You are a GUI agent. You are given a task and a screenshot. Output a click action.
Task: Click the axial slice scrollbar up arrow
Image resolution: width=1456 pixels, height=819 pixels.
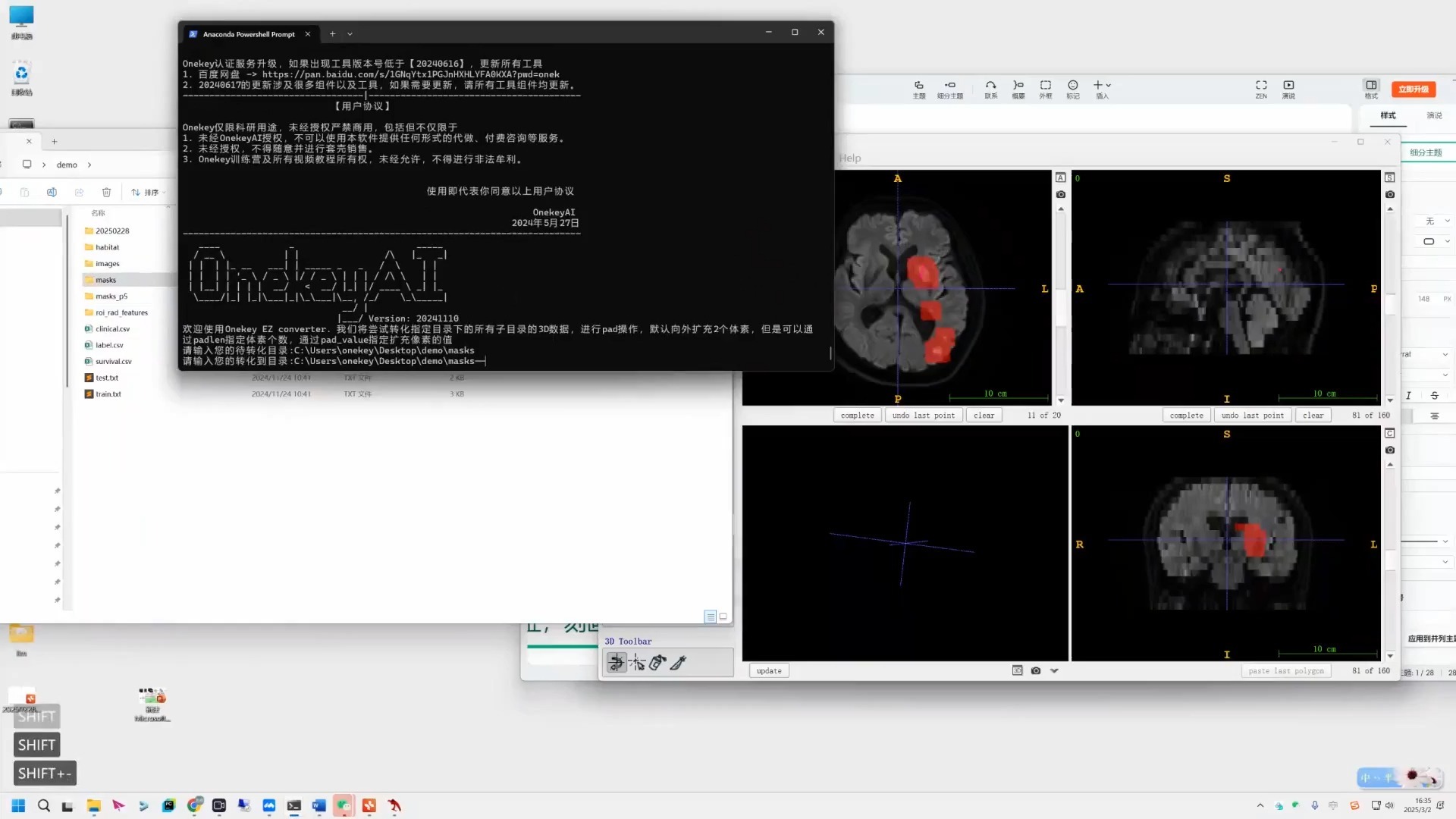point(1060,209)
